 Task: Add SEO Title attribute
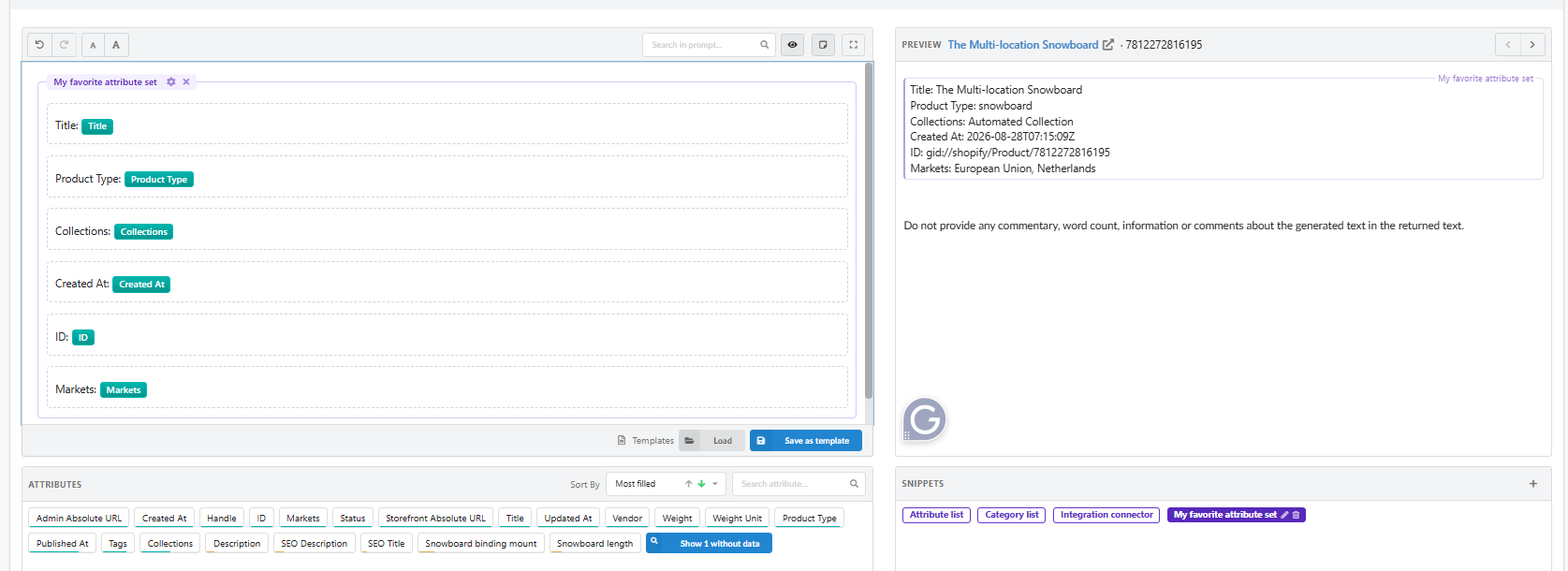pos(387,543)
